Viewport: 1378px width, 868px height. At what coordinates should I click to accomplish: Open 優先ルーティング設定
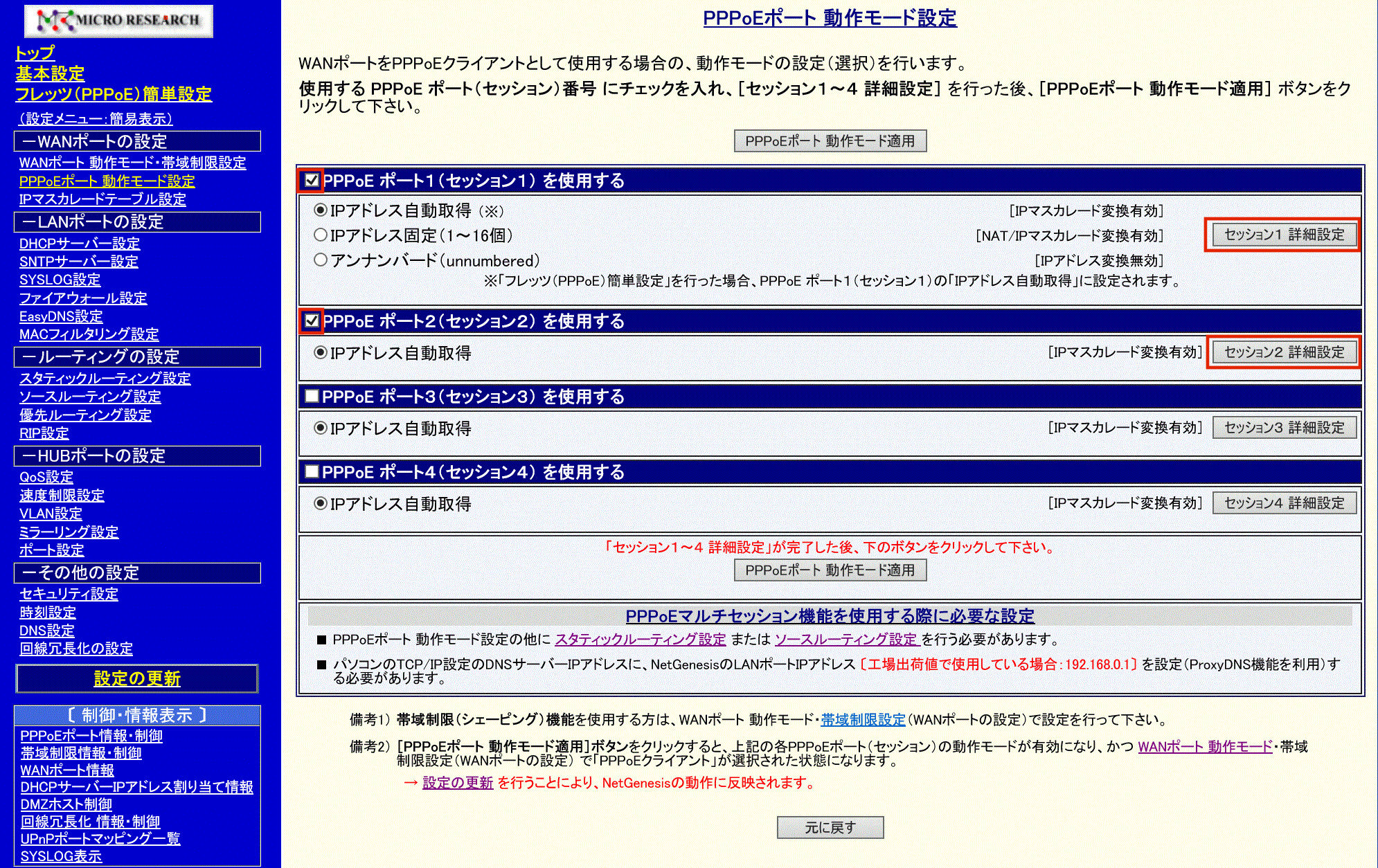[x=85, y=415]
